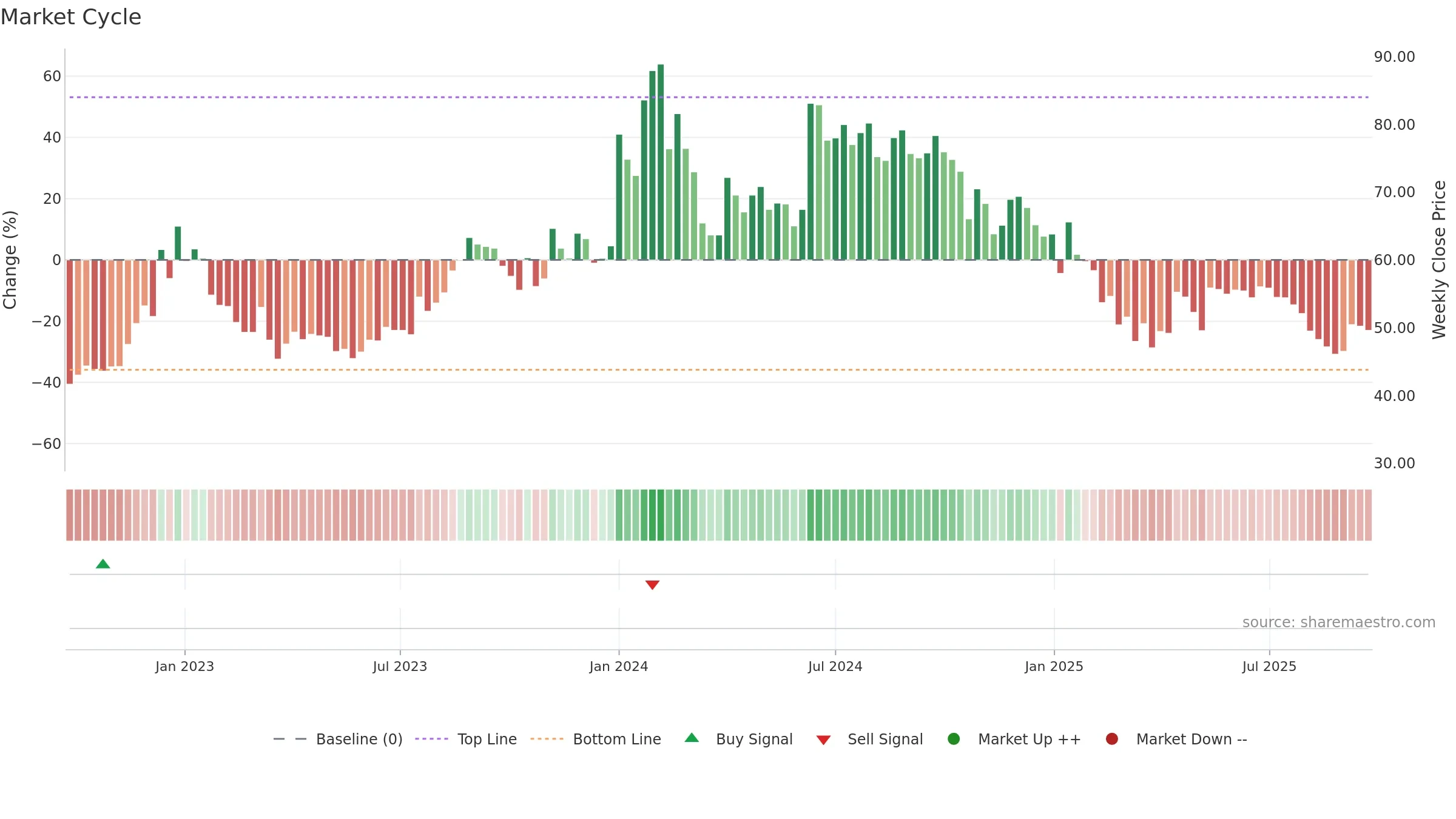The width and height of the screenshot is (1456, 819).
Task: Click the green Buy Signal triangle marker on timeline
Action: [103, 564]
